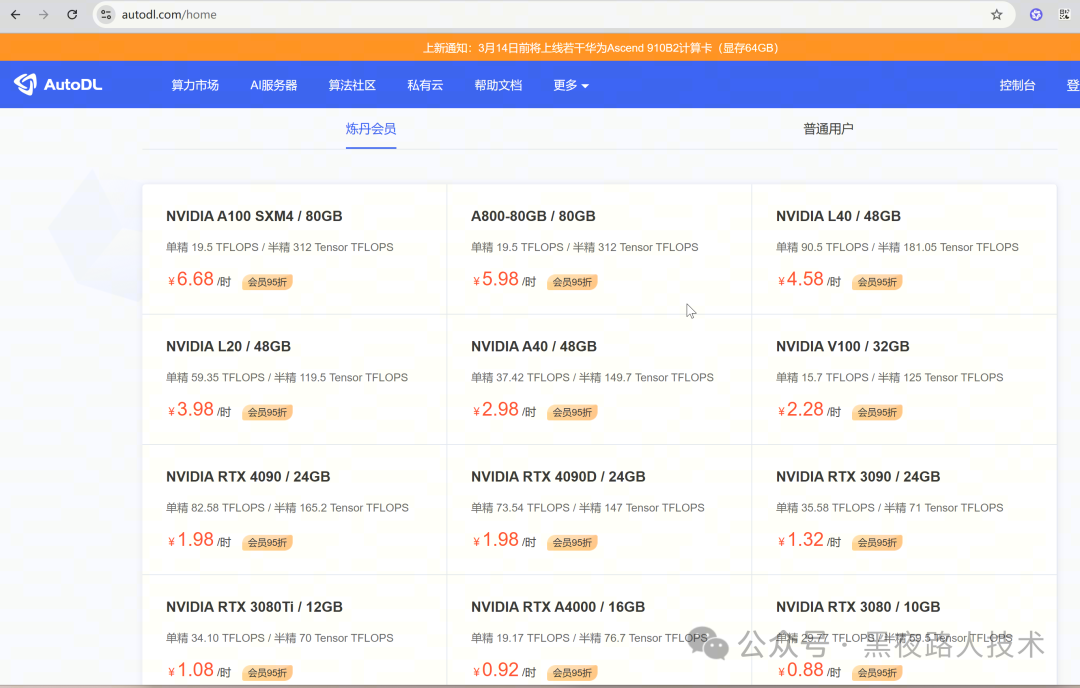Select the NVIDIA RTX 4090 / 24GB title
The width and height of the screenshot is (1080, 688).
248,477
